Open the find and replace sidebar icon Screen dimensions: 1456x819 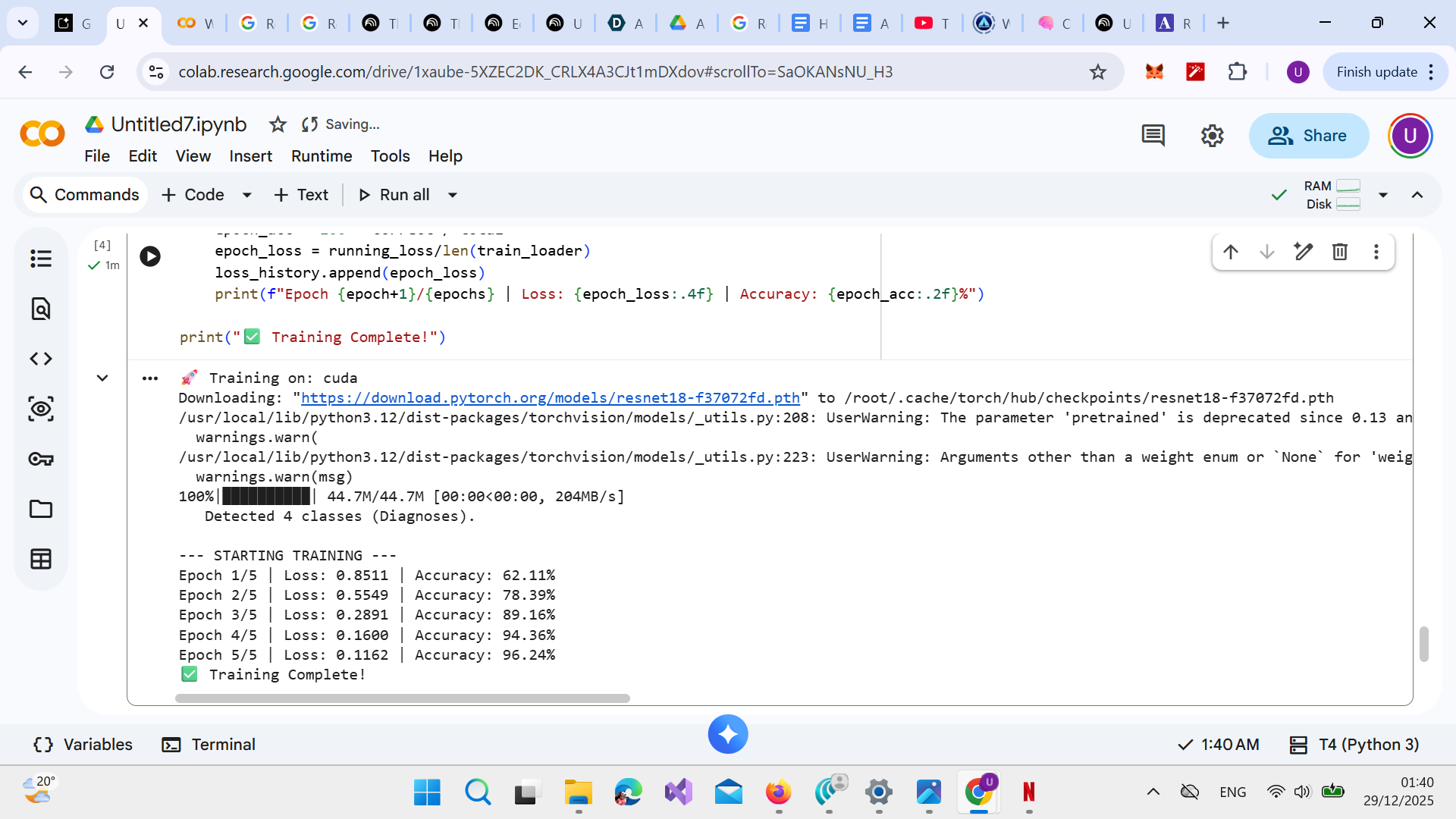click(x=41, y=309)
